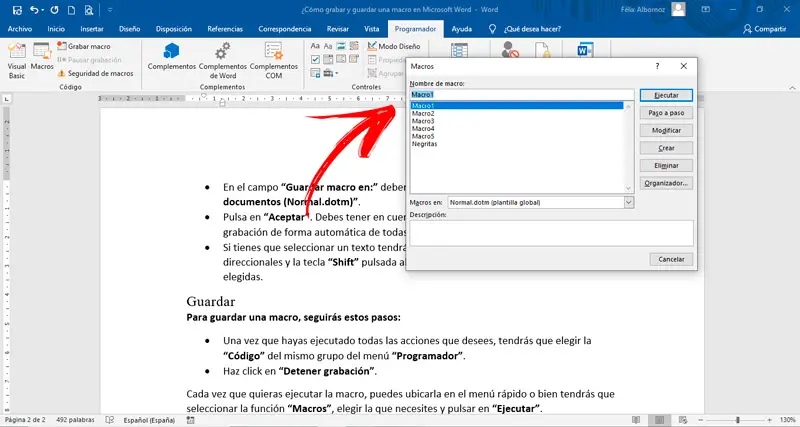Screen dimensions: 800x427
Task: Click the Modificar button
Action: point(666,131)
